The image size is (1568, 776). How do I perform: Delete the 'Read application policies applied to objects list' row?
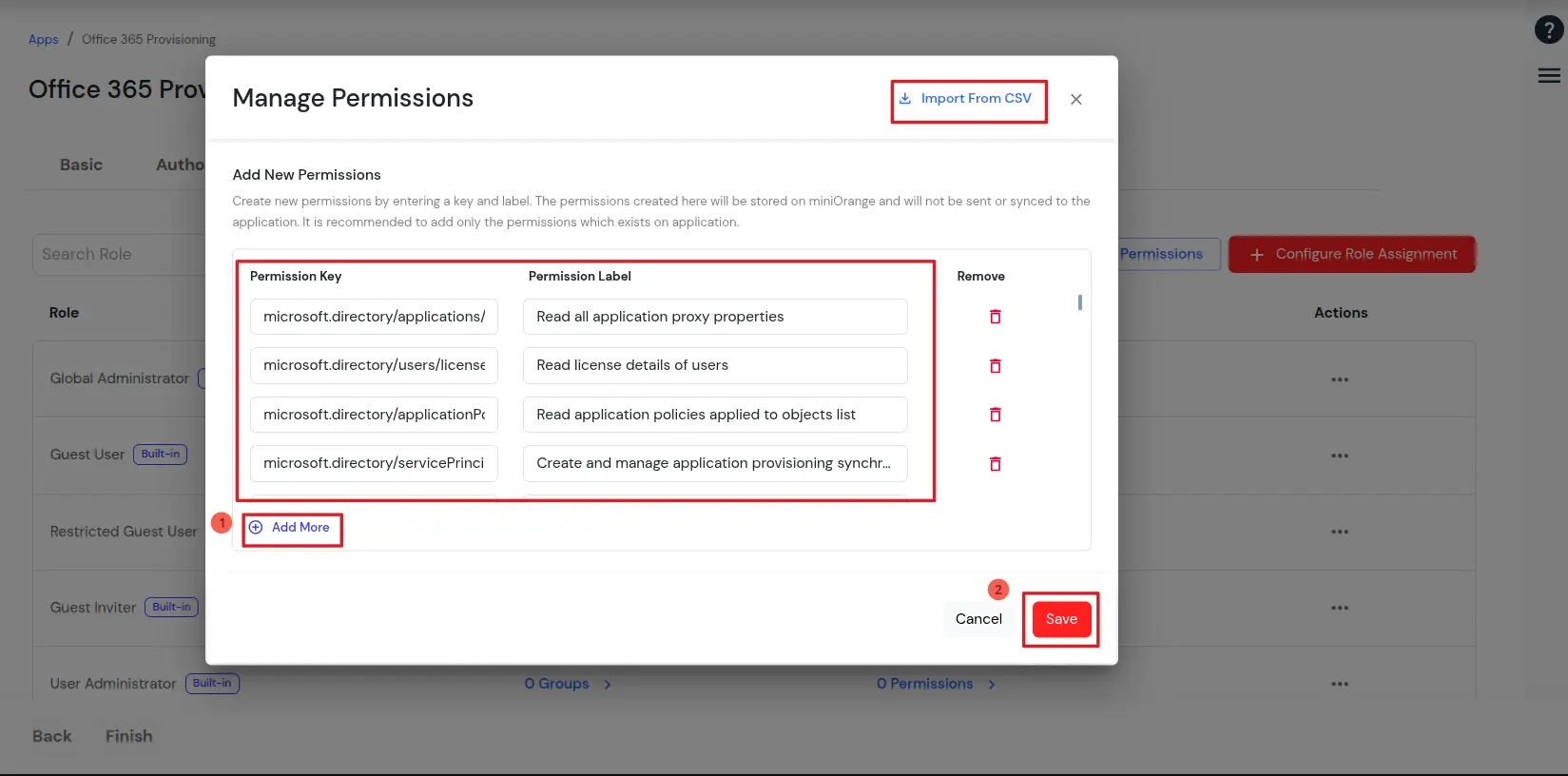pyautogui.click(x=995, y=415)
